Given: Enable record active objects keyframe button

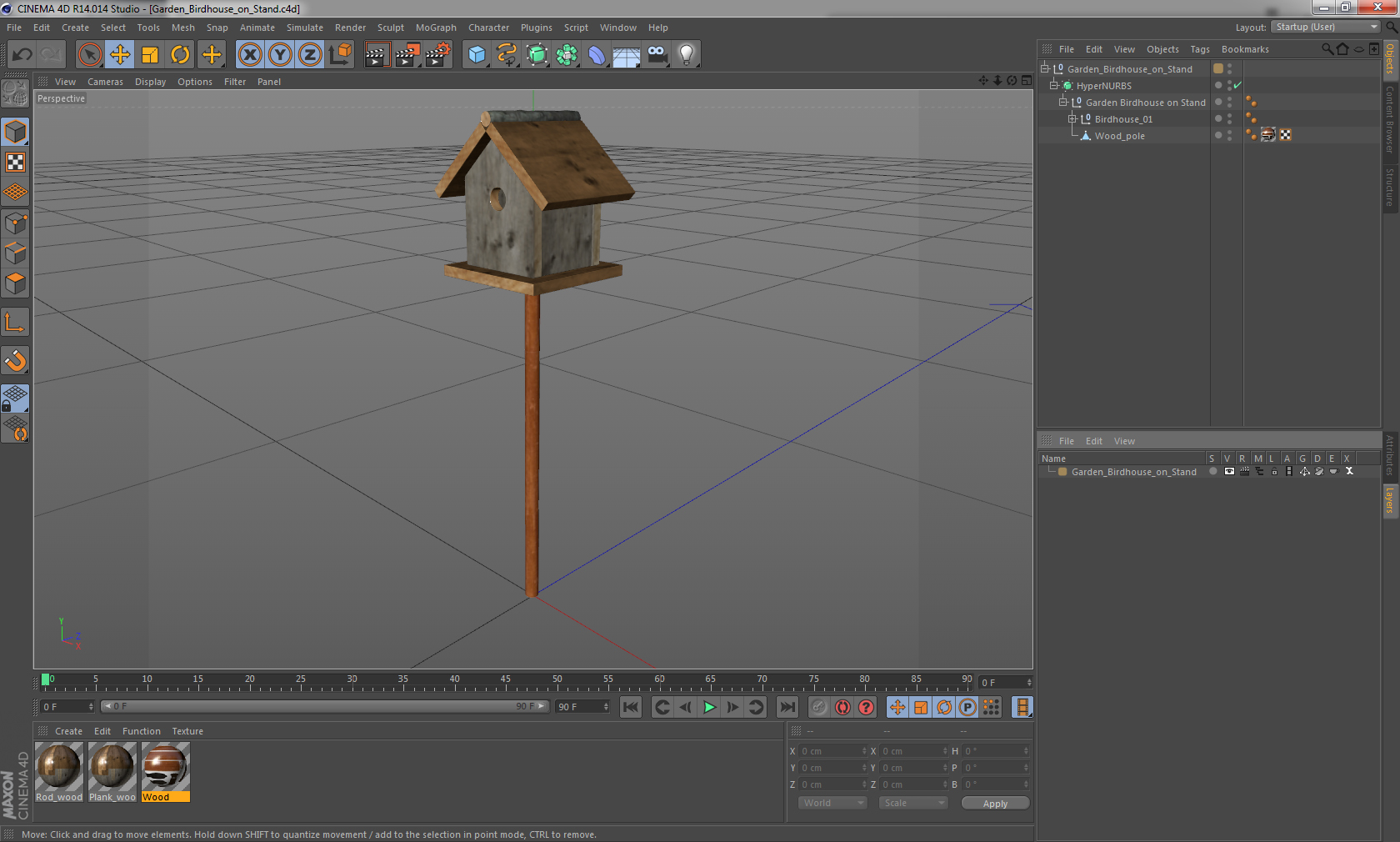Looking at the screenshot, I should [x=819, y=707].
